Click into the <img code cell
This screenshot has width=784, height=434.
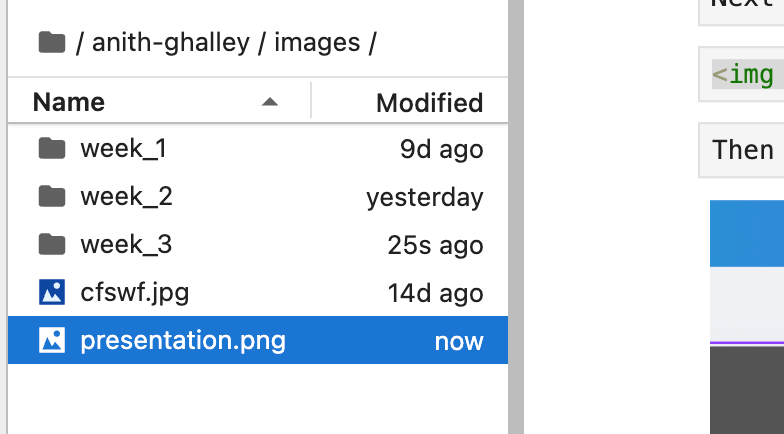coord(745,74)
